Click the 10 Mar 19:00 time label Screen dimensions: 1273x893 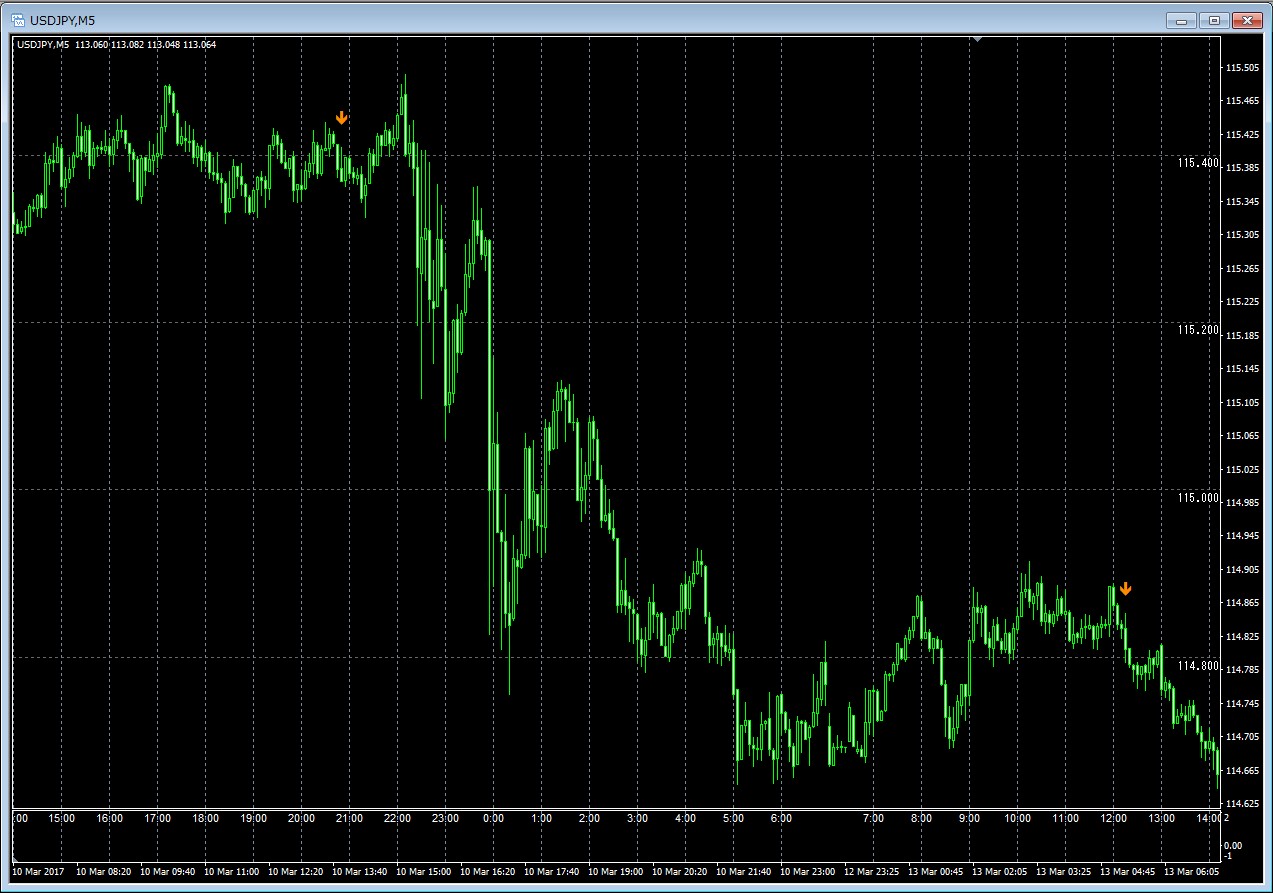615,870
